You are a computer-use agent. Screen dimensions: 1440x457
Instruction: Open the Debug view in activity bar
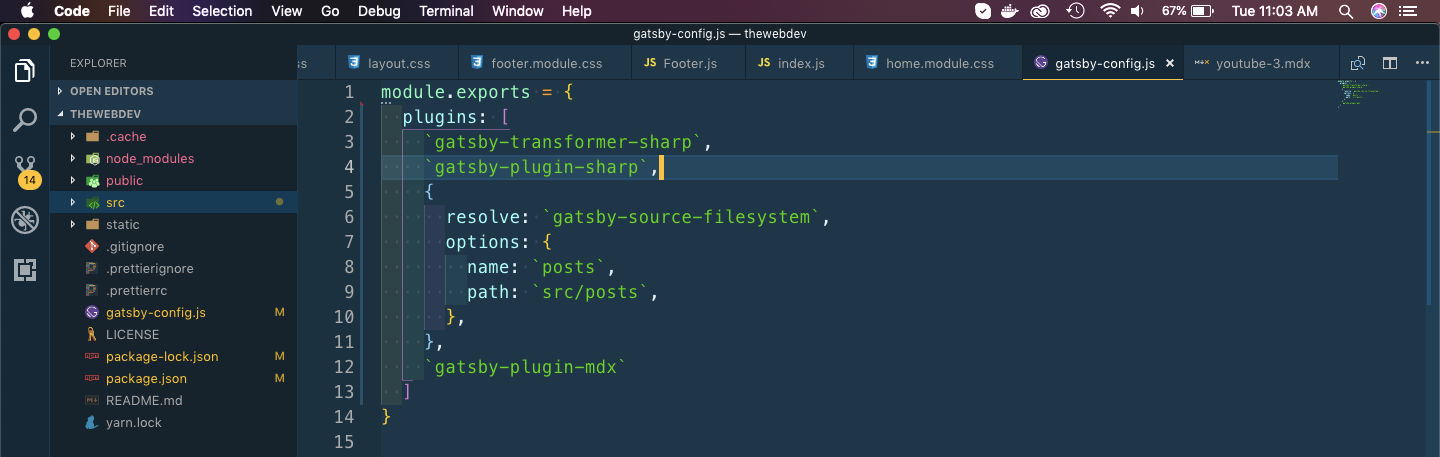pyautogui.click(x=25, y=220)
